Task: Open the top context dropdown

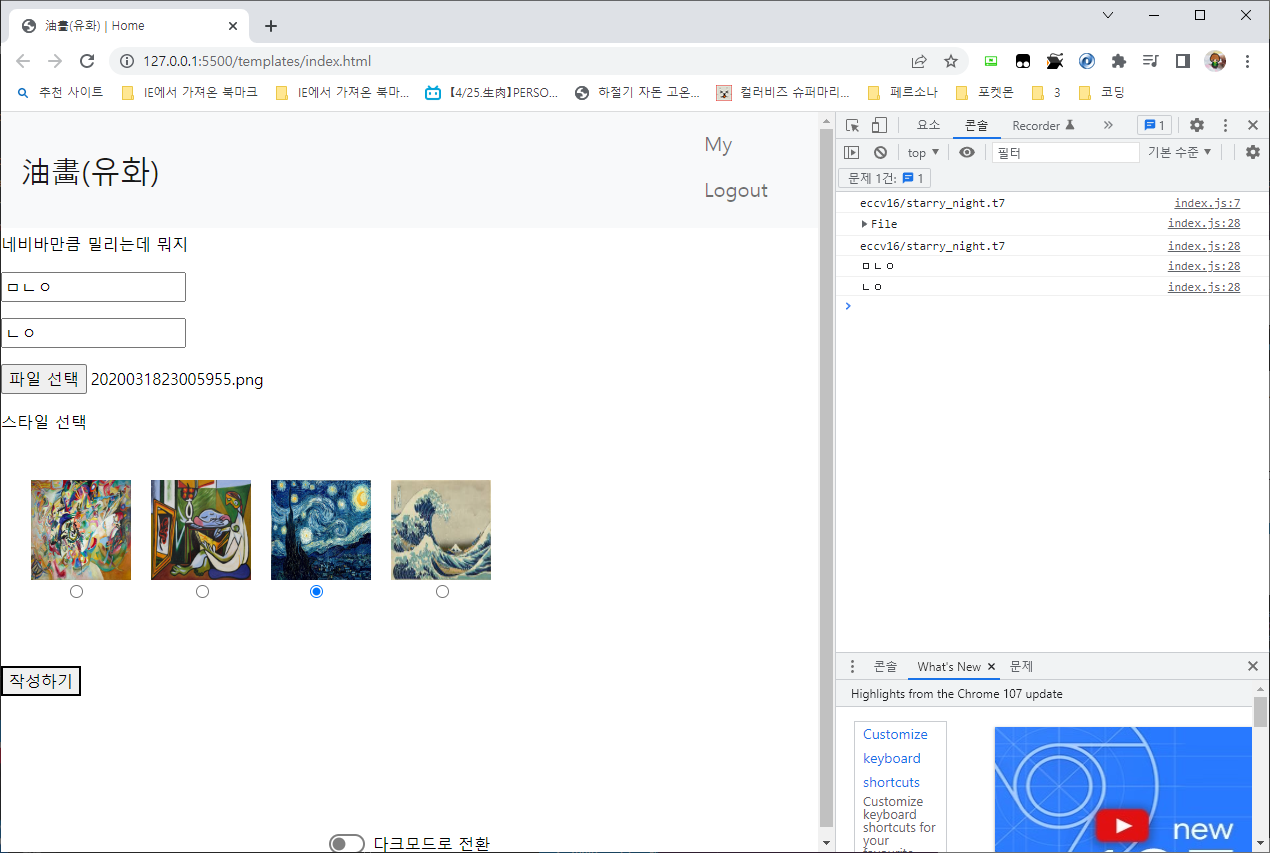Action: point(923,152)
